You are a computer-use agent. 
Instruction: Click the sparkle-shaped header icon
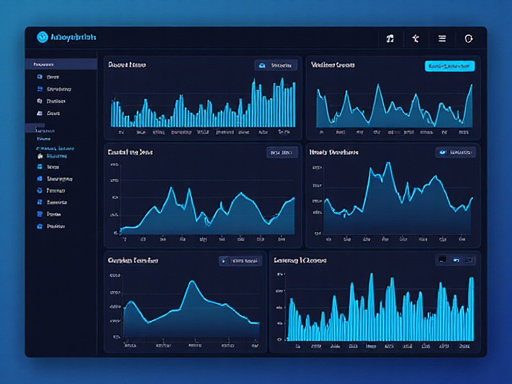[416, 39]
